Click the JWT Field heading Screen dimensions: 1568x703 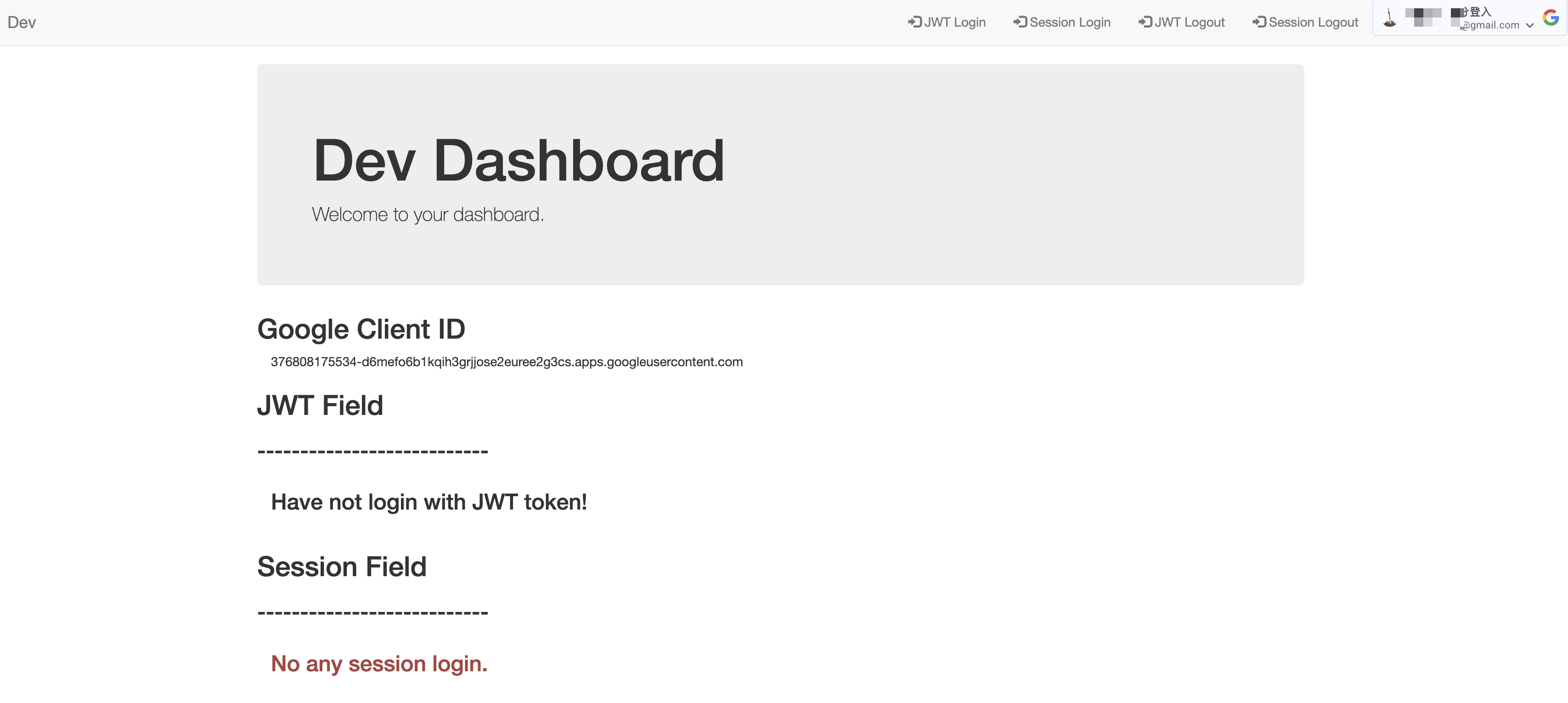[320, 405]
